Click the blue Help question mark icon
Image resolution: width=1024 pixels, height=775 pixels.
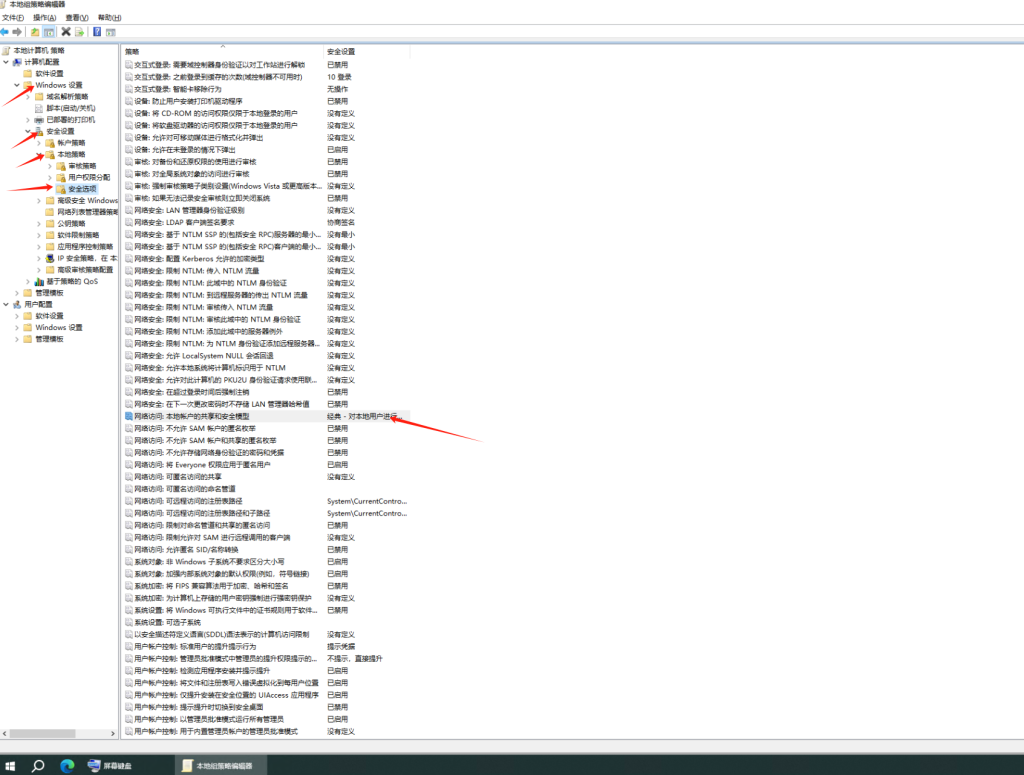[x=97, y=31]
